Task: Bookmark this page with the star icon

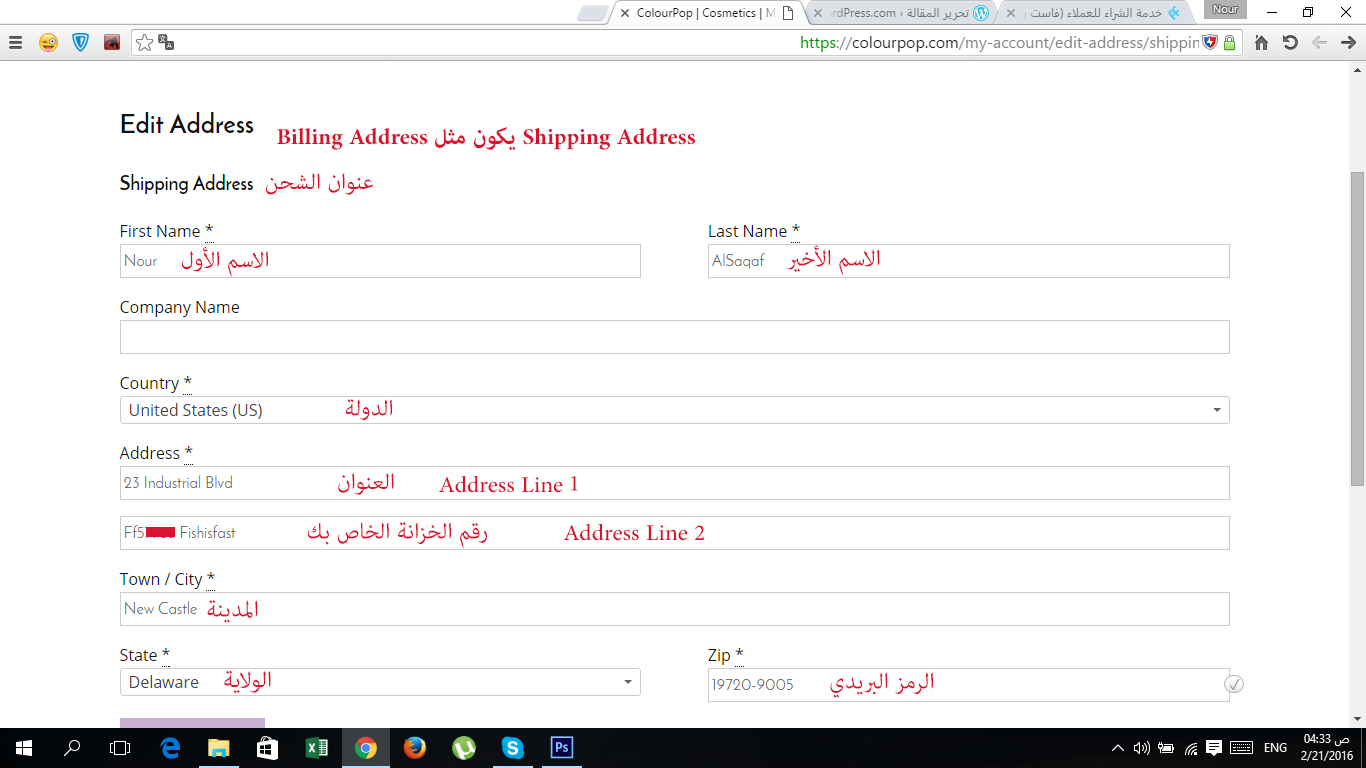Action: [x=145, y=43]
